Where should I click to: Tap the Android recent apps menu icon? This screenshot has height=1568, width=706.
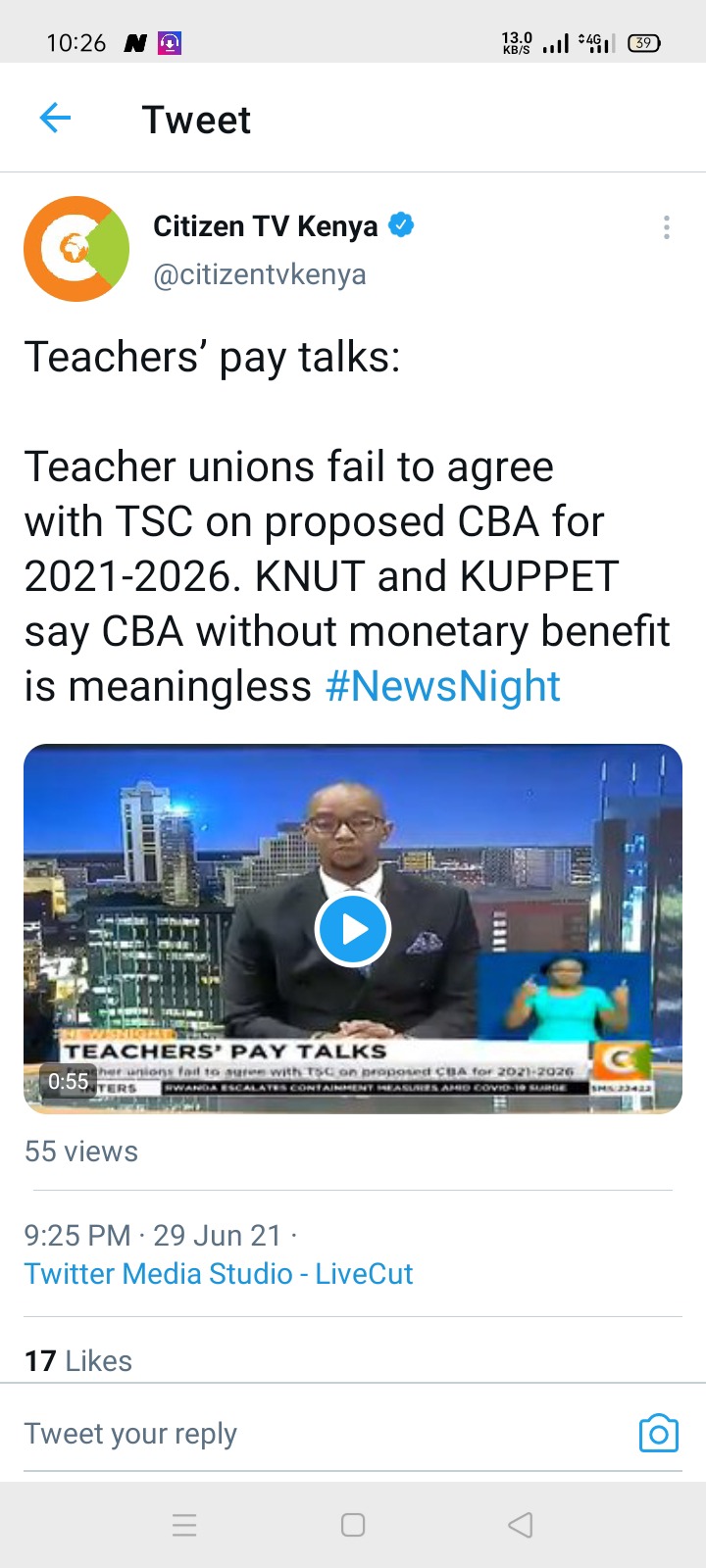pos(185,1525)
